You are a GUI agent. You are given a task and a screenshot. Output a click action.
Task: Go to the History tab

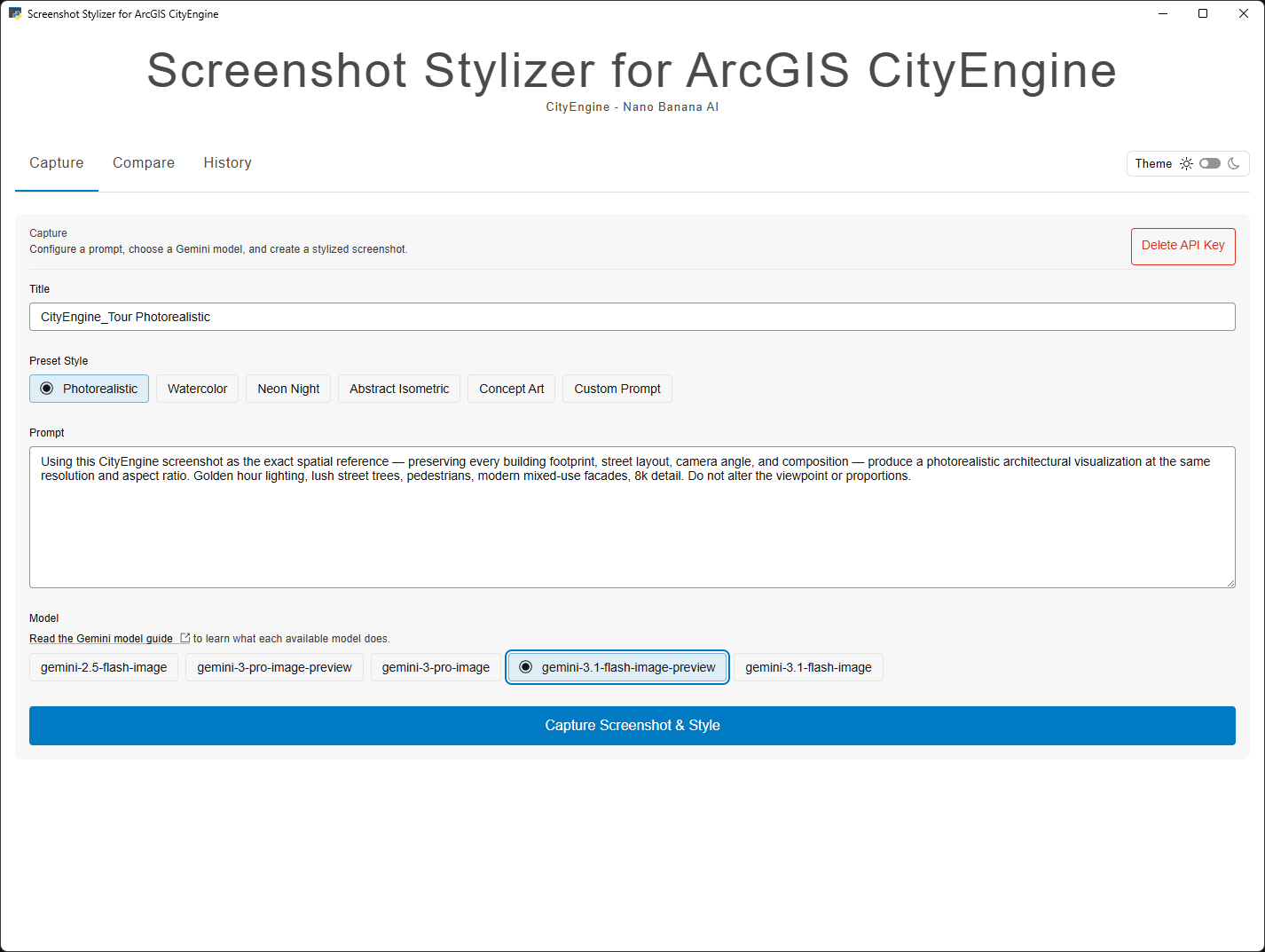click(228, 163)
